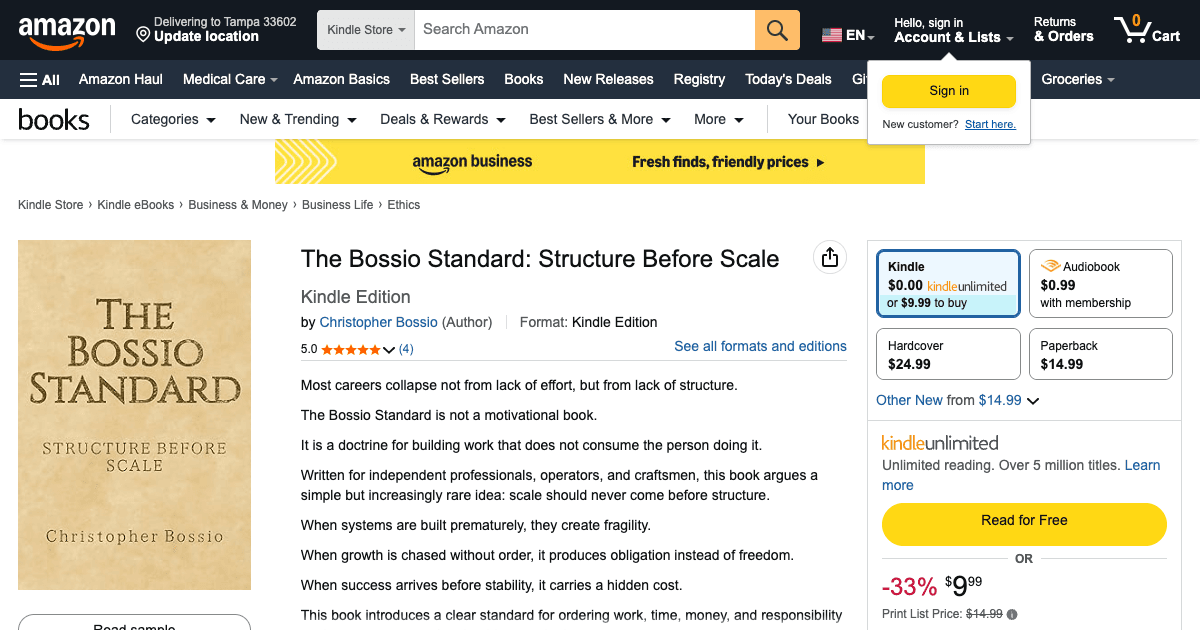The width and height of the screenshot is (1200, 630).
Task: Select the Audiobook format option
Action: click(x=1100, y=283)
